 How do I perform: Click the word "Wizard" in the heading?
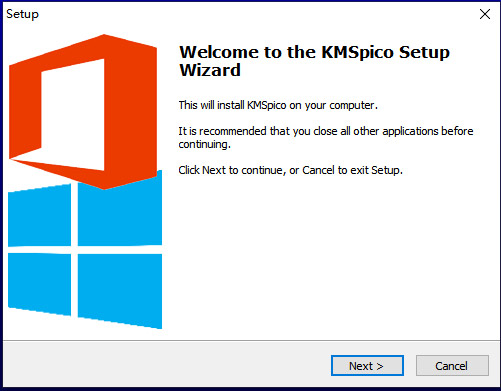[210, 70]
